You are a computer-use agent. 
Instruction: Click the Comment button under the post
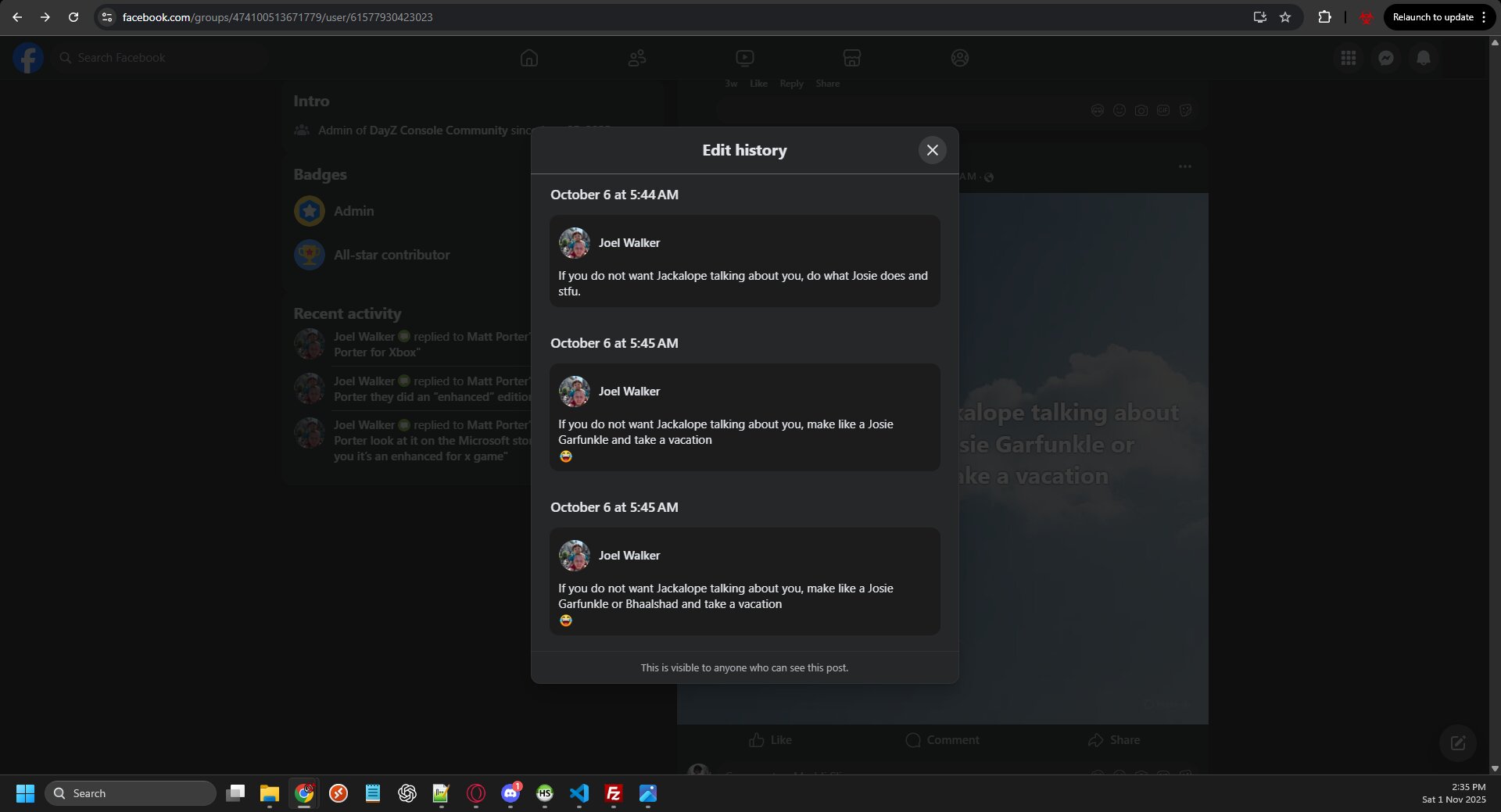pyautogui.click(x=942, y=740)
